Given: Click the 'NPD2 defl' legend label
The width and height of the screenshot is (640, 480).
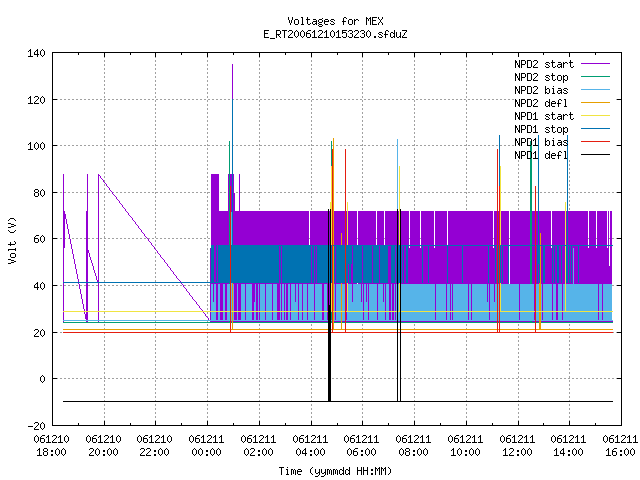Looking at the screenshot, I should click(541, 103).
